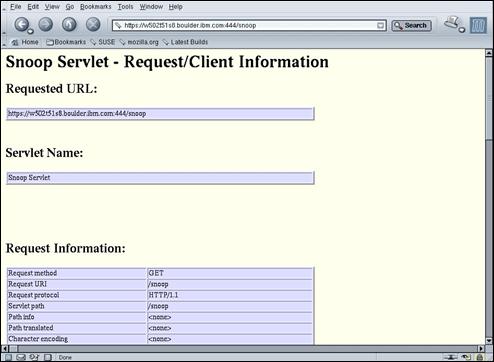Open the mozilla.org bookmark
Image resolution: width=494 pixels, height=362 pixels.
click(x=139, y=42)
